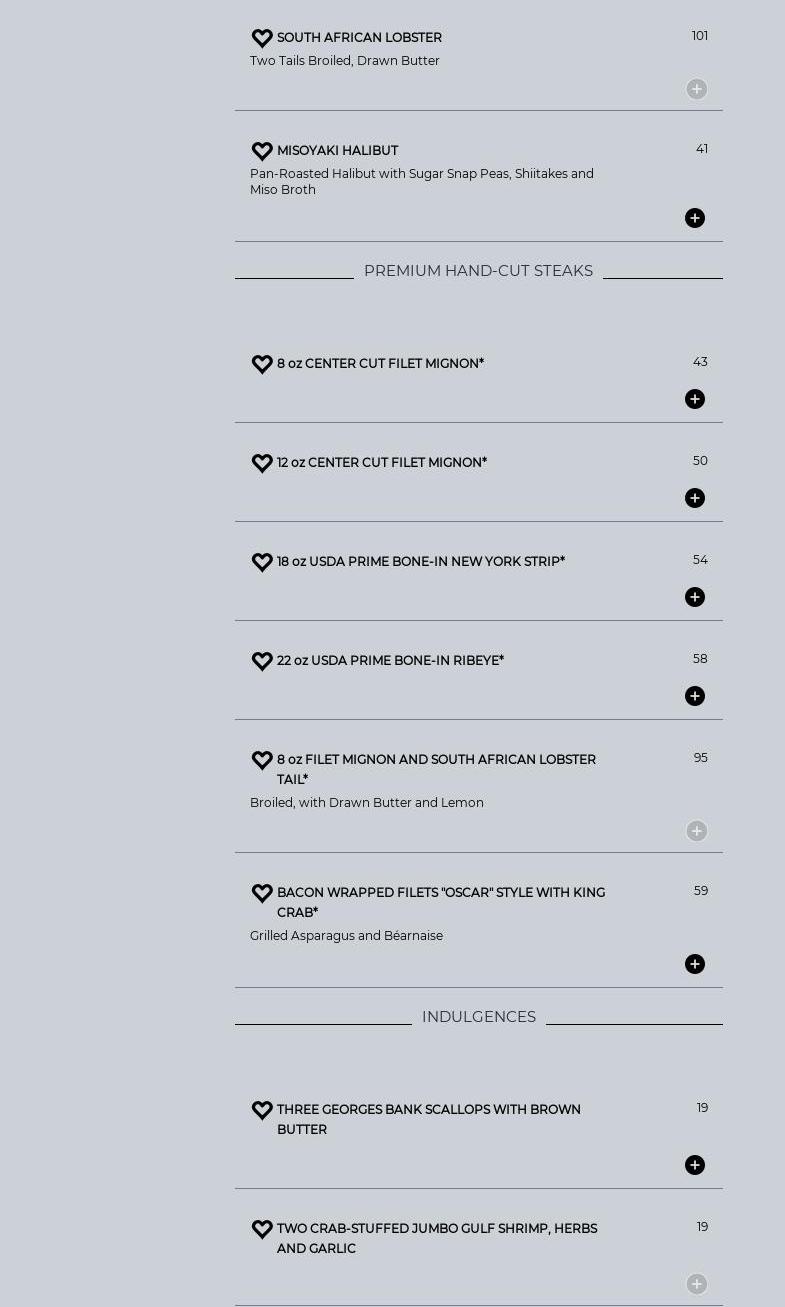Favorite the South African Lobster heart icon
785x1307 pixels.
tap(262, 38)
